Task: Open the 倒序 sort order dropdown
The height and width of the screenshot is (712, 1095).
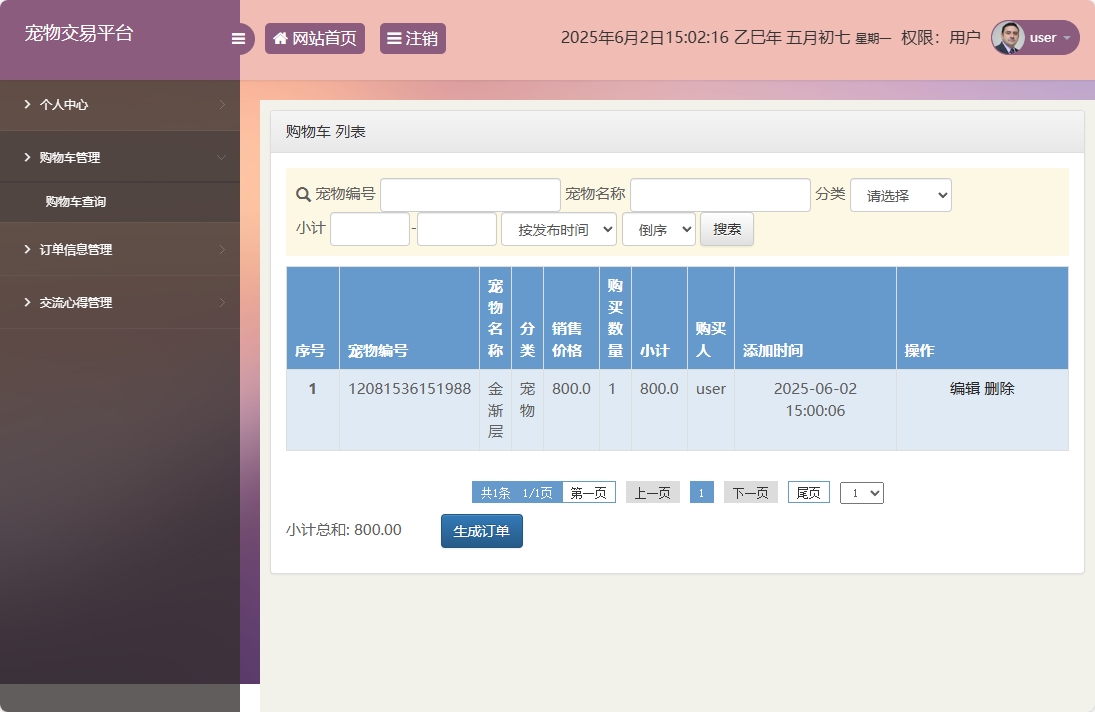Action: [658, 228]
